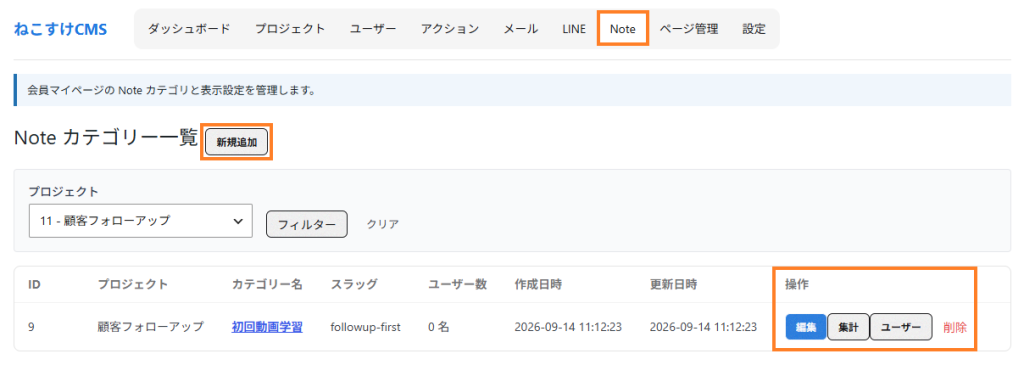The image size is (1024, 365).
Task: Open the 設定 menu item
Action: tap(754, 29)
